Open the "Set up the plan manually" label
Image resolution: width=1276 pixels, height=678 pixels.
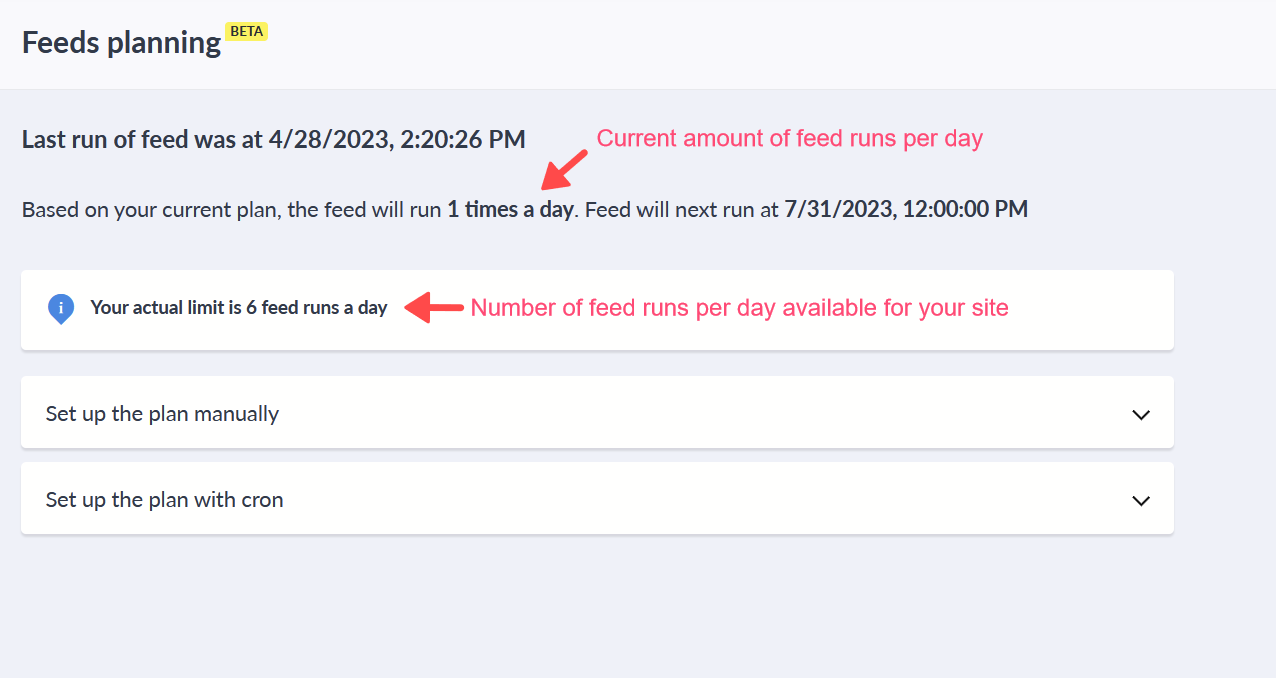[x=162, y=414]
